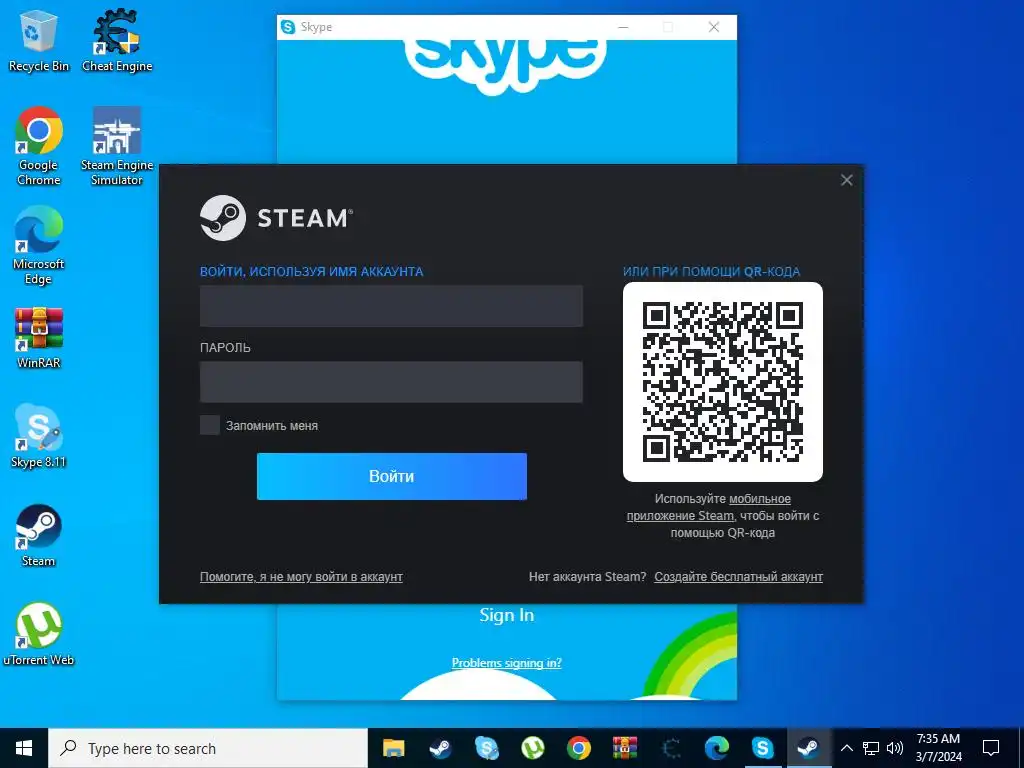
Task: Switch to the running Skype taskbar window
Action: pos(763,748)
